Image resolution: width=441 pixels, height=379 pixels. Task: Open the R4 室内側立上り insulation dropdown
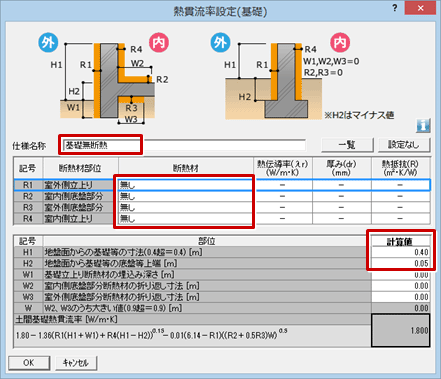point(185,219)
